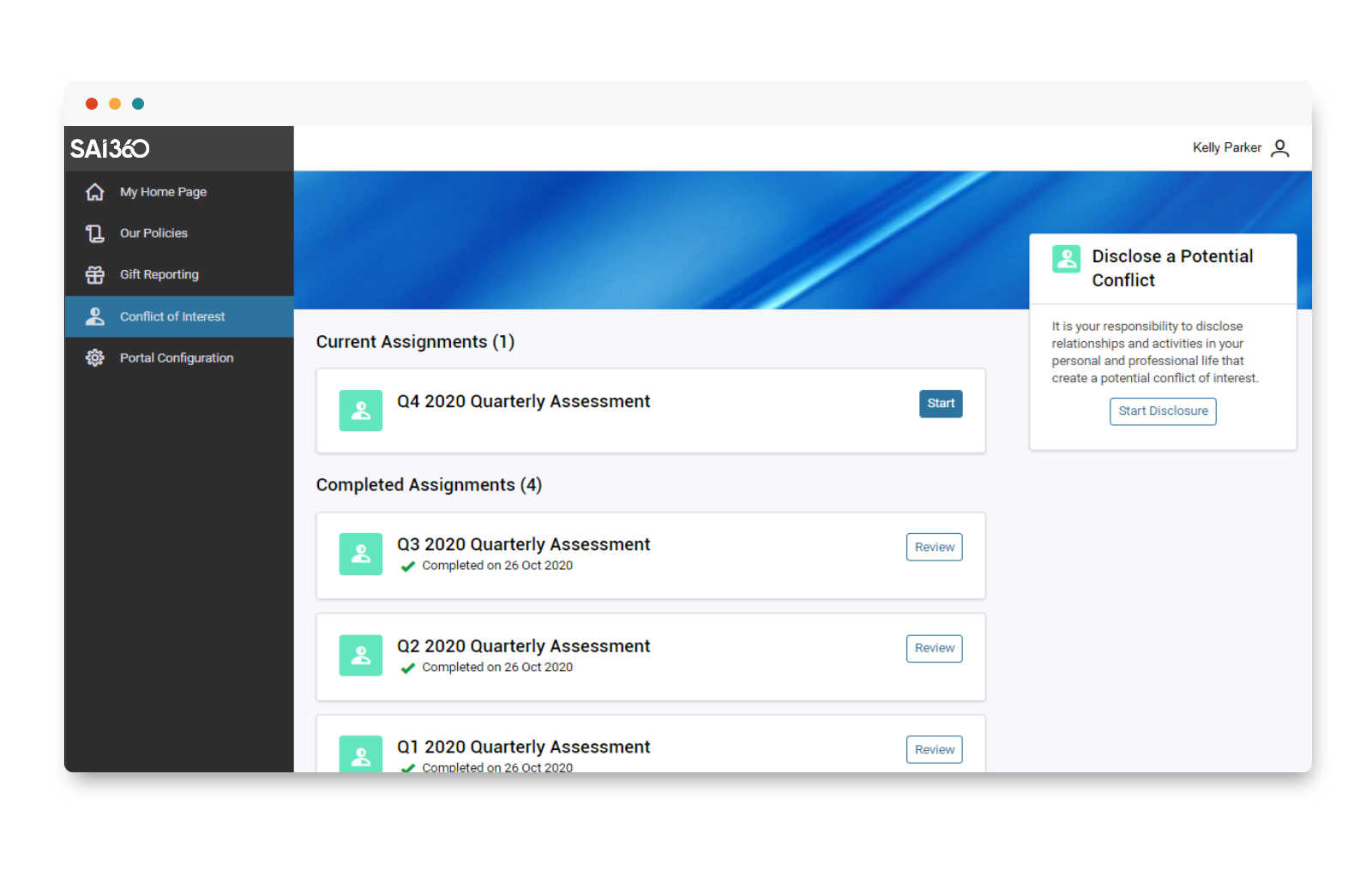Click the person icon in Disclose a Potential Conflict card
1372x876 pixels.
1066,258
